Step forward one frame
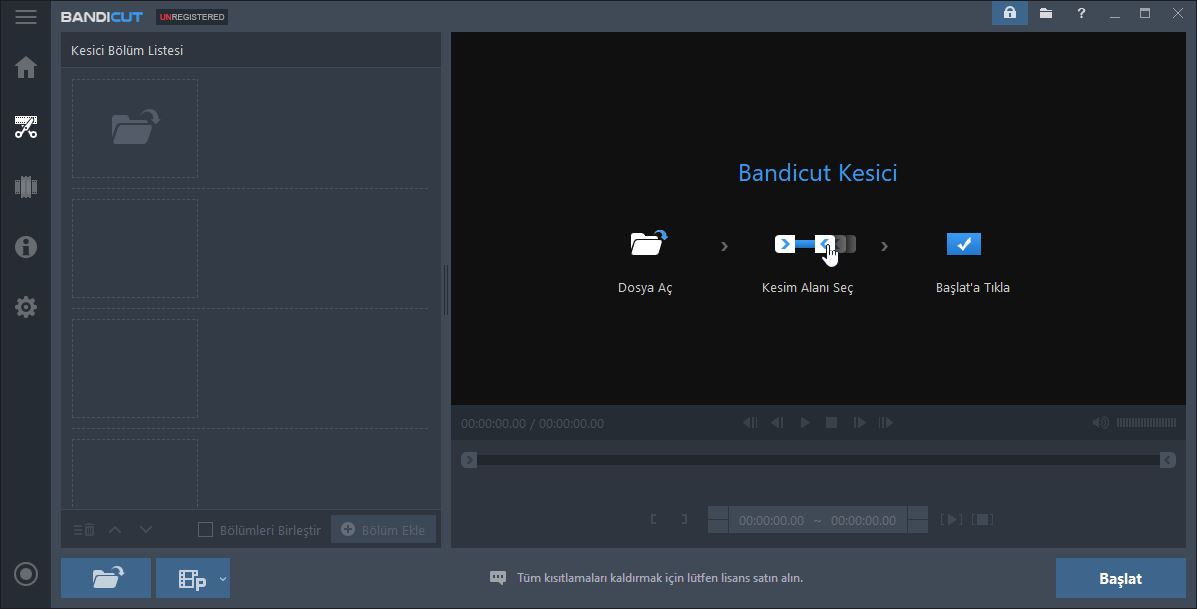This screenshot has width=1197, height=609. [859, 423]
